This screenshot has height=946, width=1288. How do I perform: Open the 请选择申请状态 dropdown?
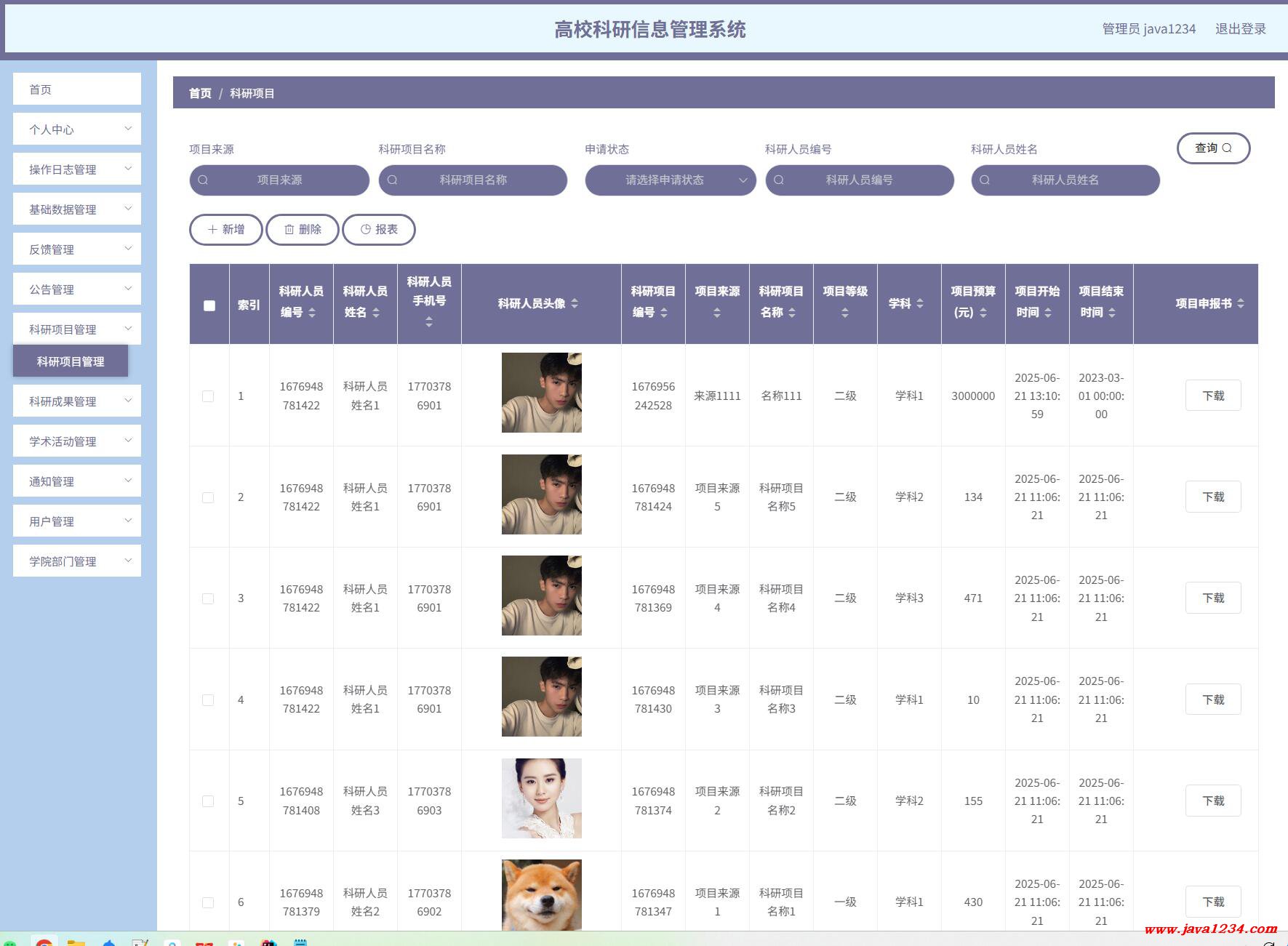tap(671, 180)
